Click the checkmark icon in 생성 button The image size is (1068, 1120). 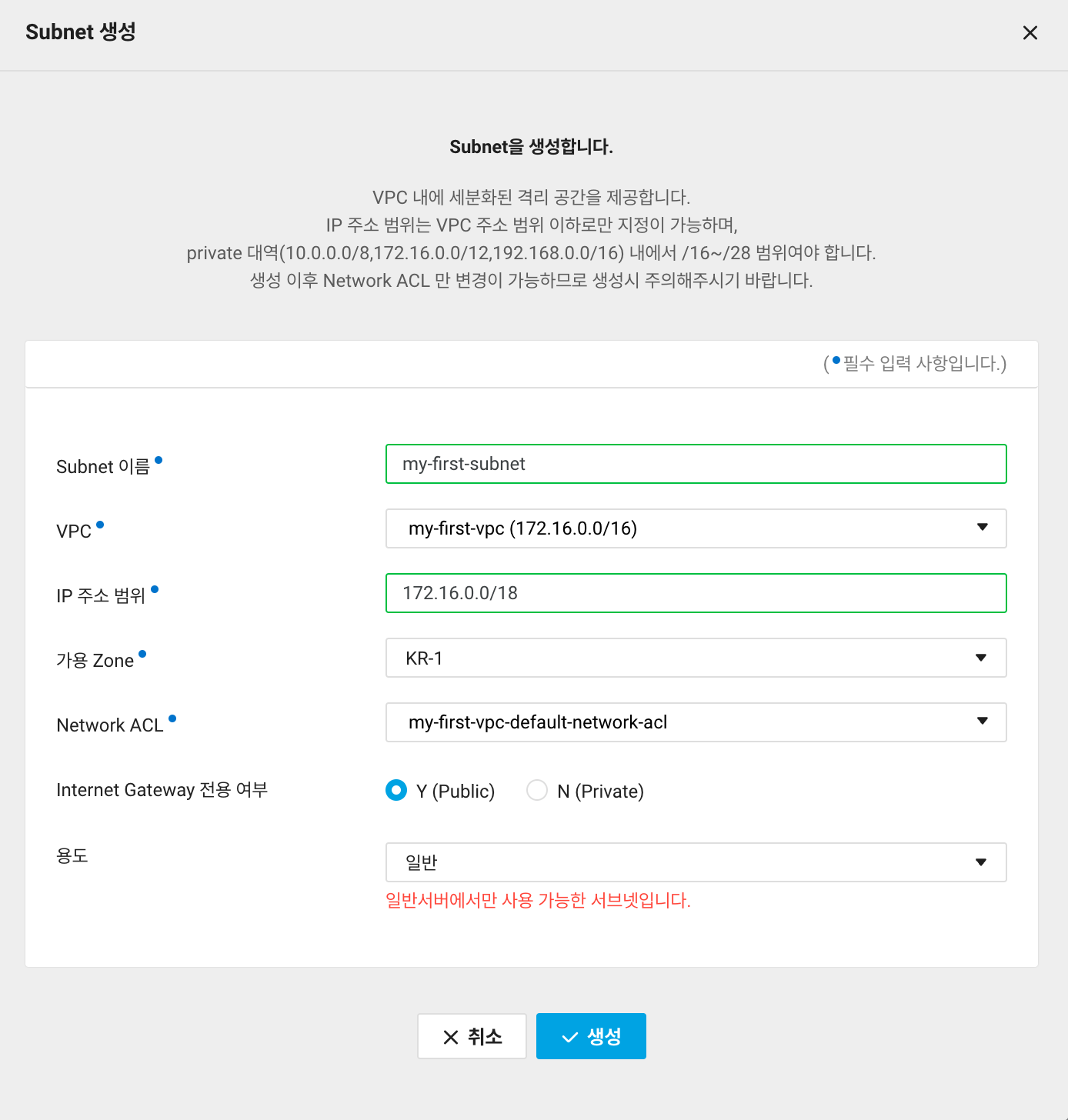(569, 1037)
